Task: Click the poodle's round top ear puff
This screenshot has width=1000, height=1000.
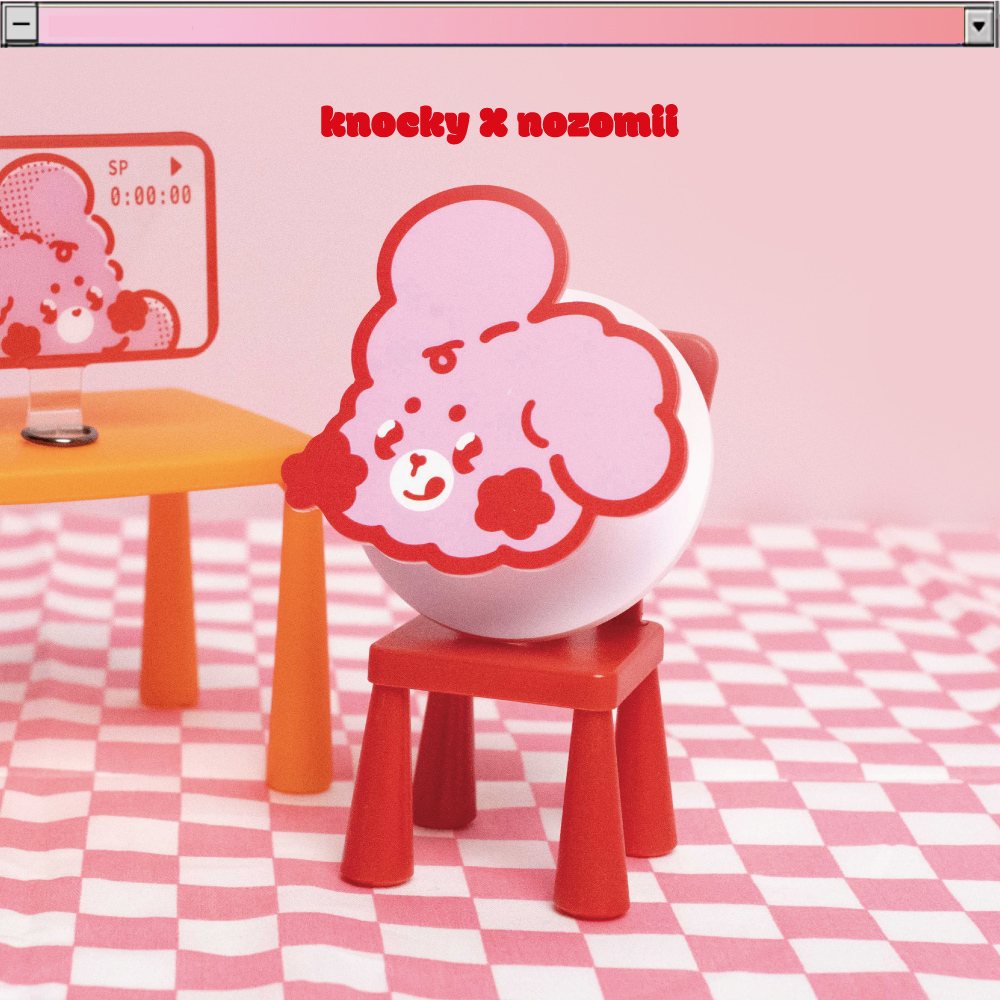Action: pos(470,260)
